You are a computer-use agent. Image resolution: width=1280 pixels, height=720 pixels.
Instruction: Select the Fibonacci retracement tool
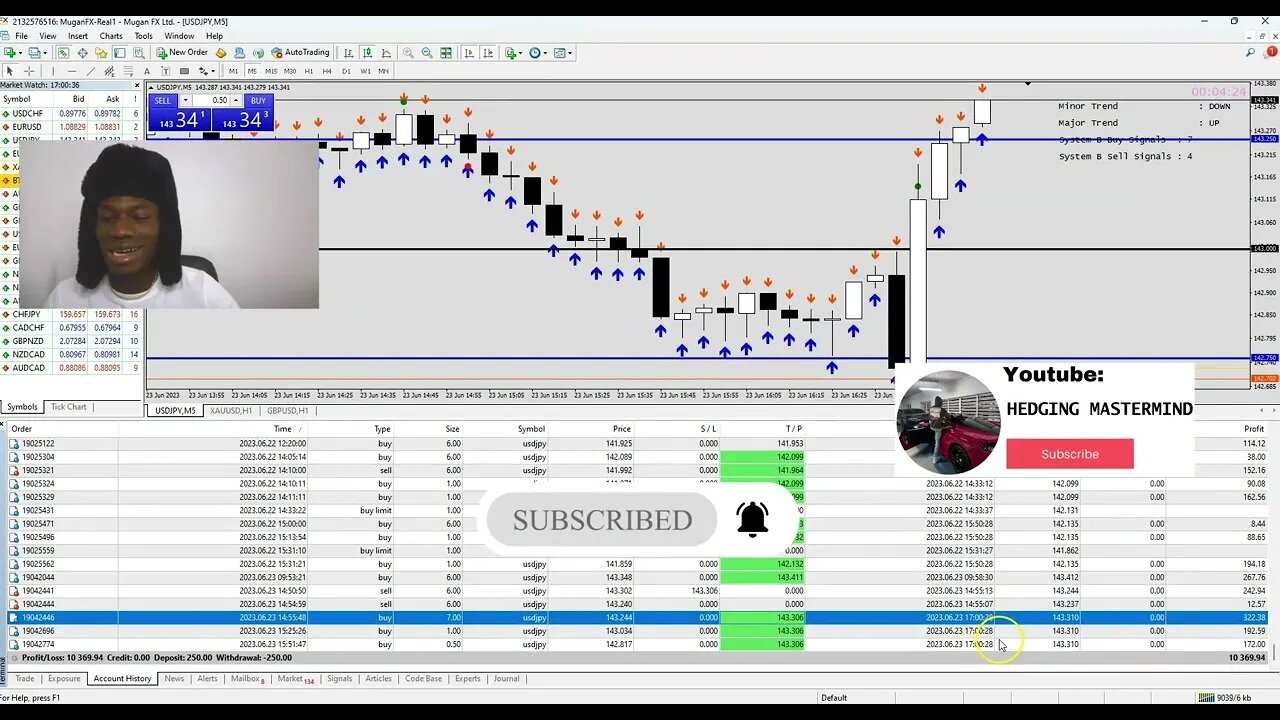128,71
